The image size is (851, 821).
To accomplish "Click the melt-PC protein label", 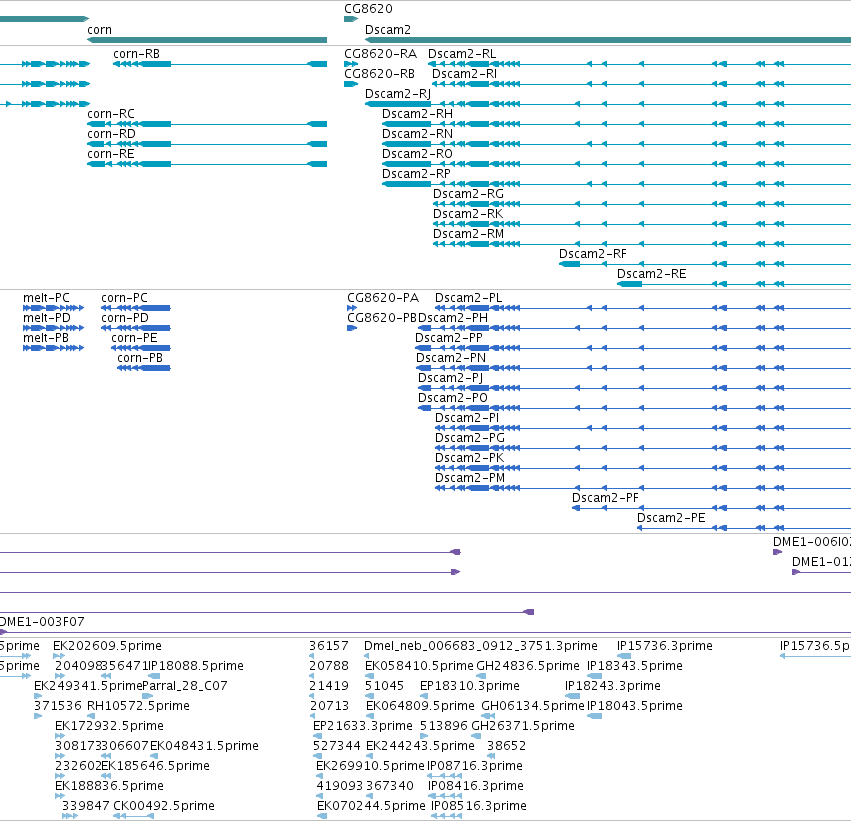I will point(46,298).
